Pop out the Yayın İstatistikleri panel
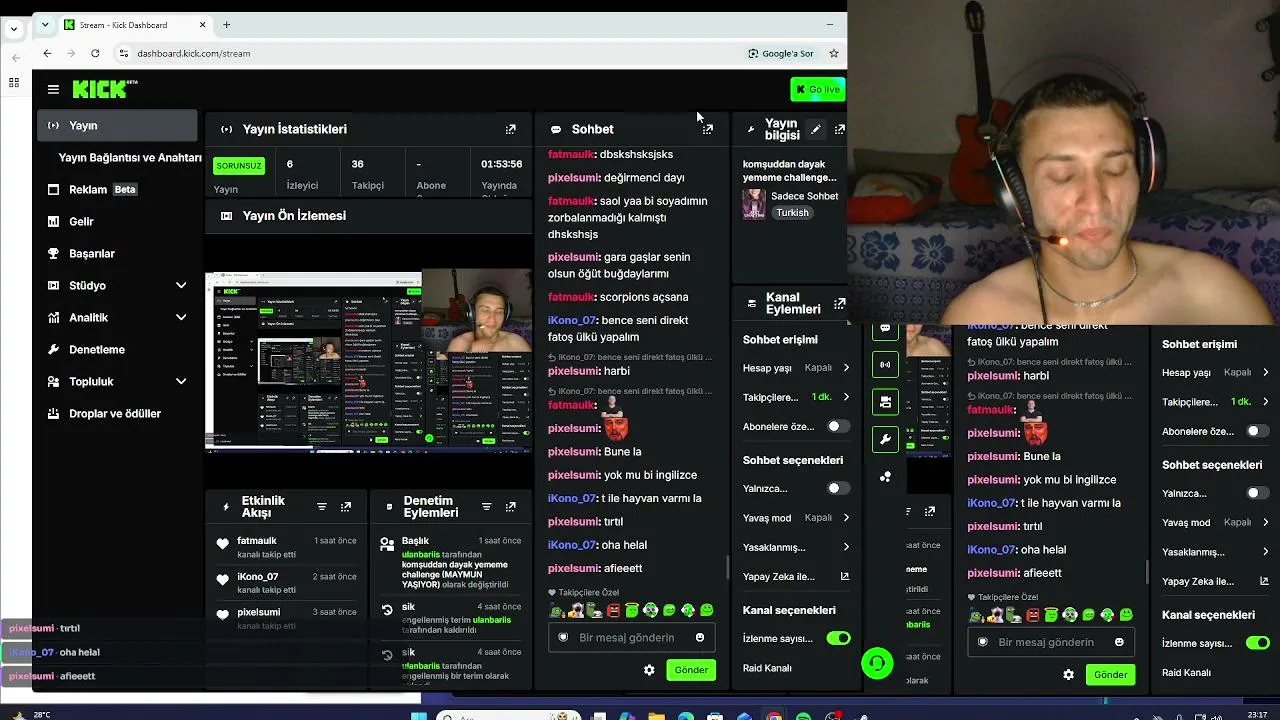 point(510,129)
